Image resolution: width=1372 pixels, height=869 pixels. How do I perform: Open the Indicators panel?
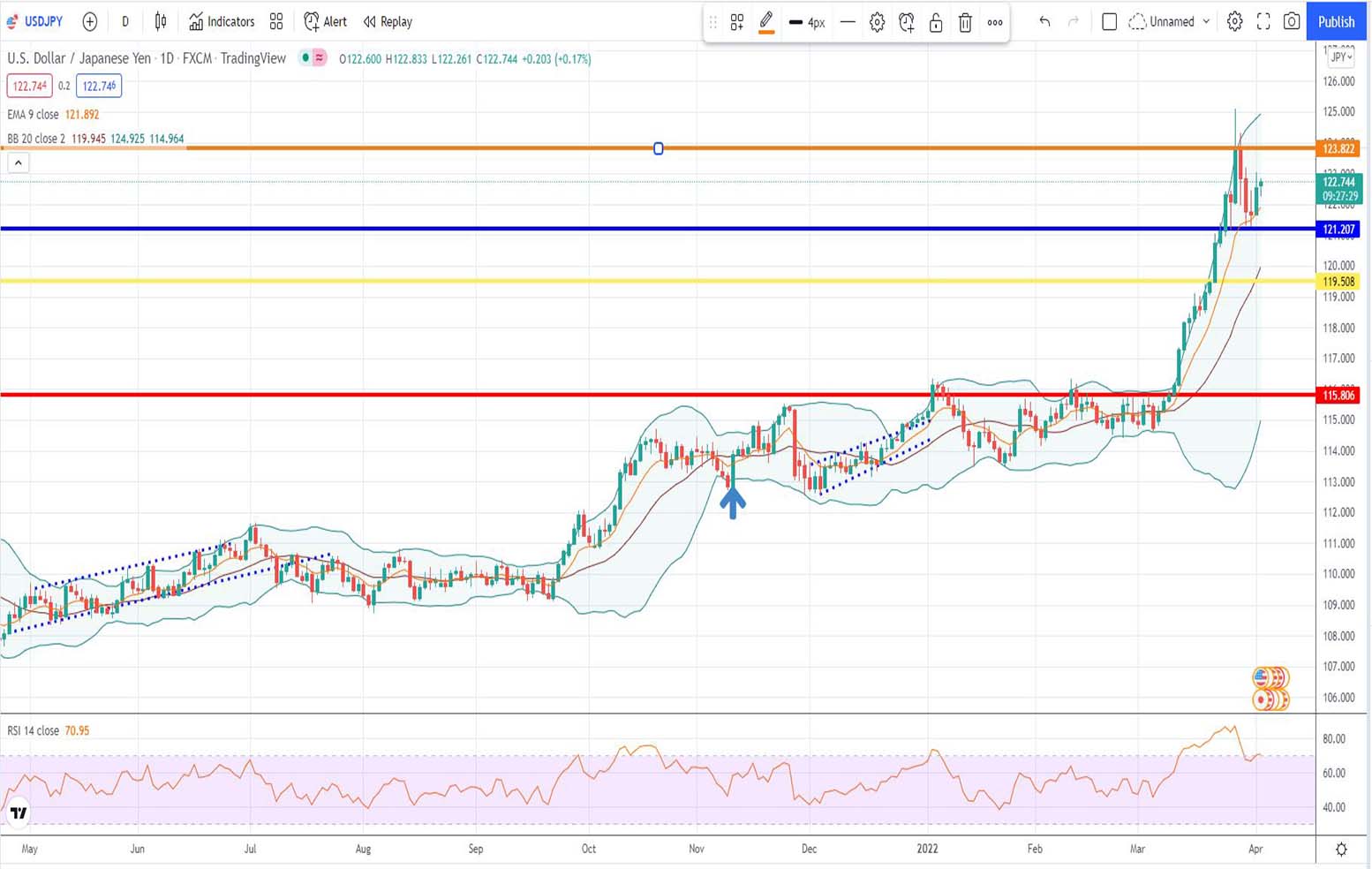point(222,21)
